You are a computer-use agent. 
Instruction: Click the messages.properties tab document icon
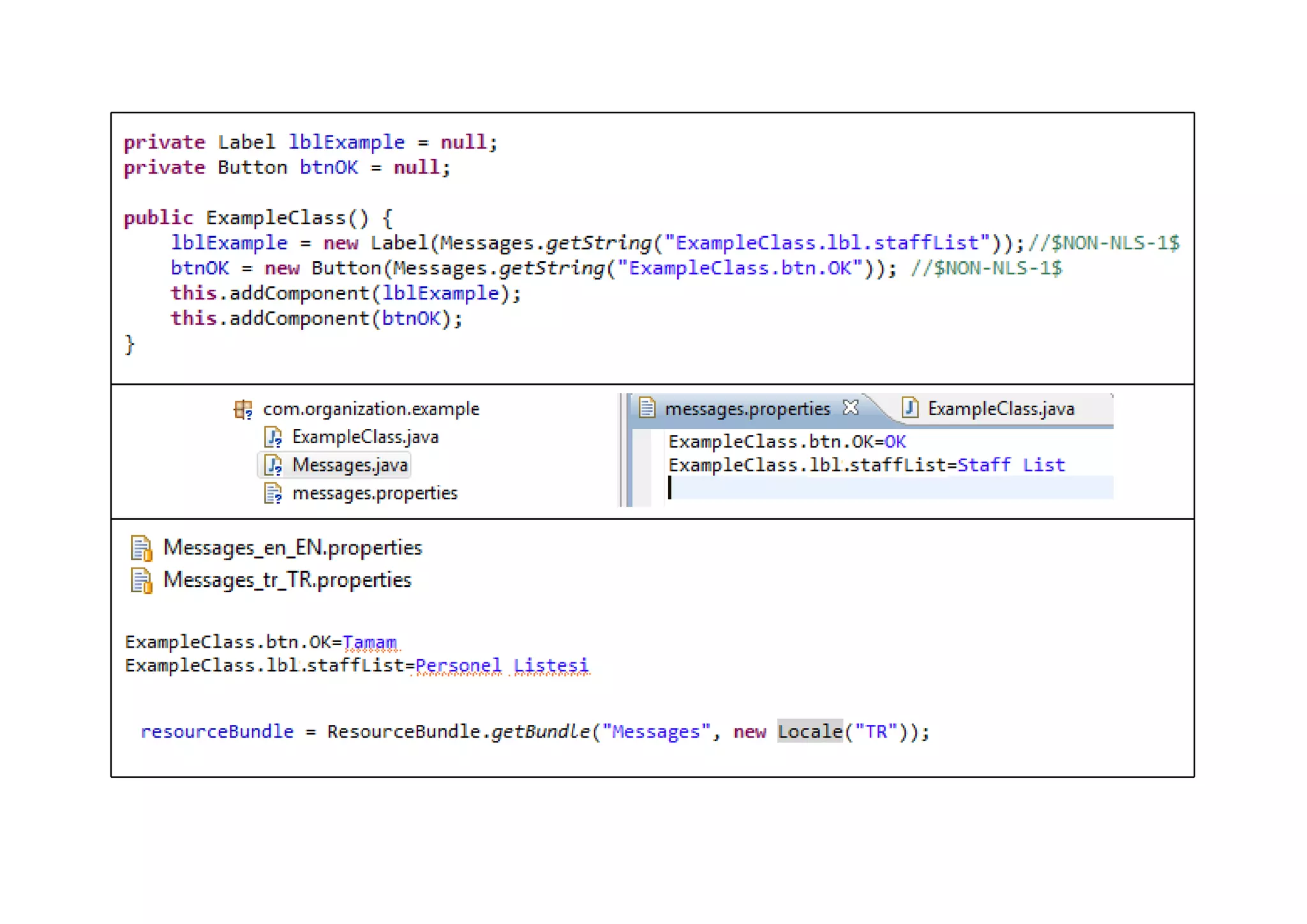[x=646, y=408]
